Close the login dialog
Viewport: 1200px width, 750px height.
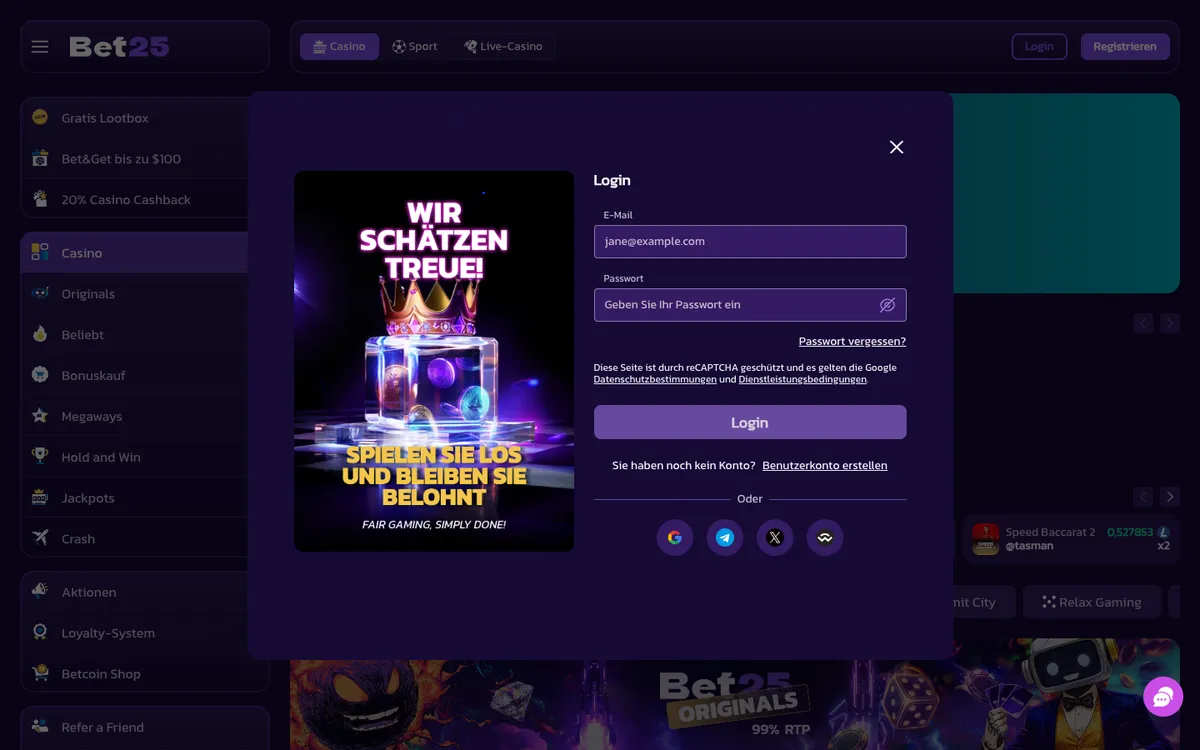tap(896, 147)
